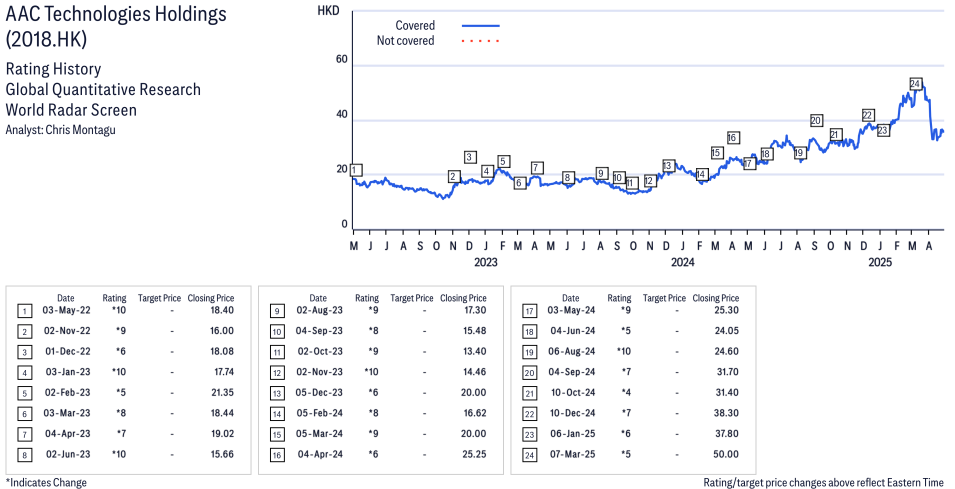Viewport: 955px width, 489px height.
Task: Click the Rating History heading
Action: pos(53,69)
